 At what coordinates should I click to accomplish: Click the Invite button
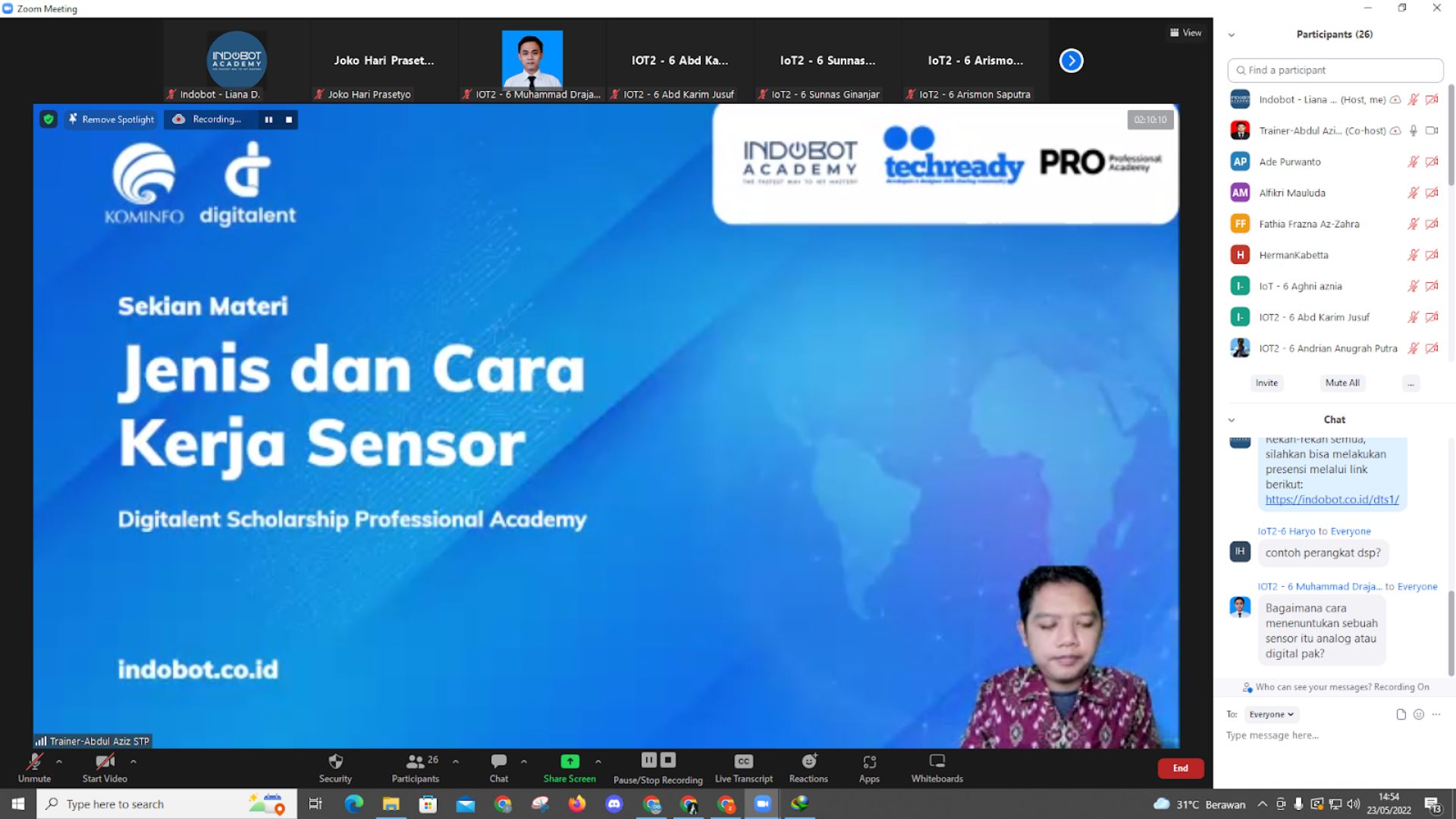coord(1266,383)
